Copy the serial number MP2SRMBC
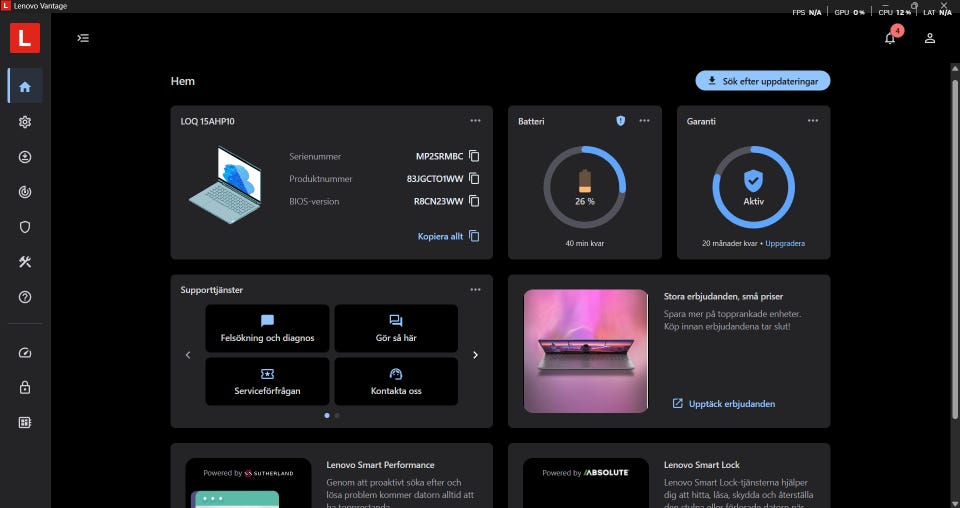 coord(474,156)
